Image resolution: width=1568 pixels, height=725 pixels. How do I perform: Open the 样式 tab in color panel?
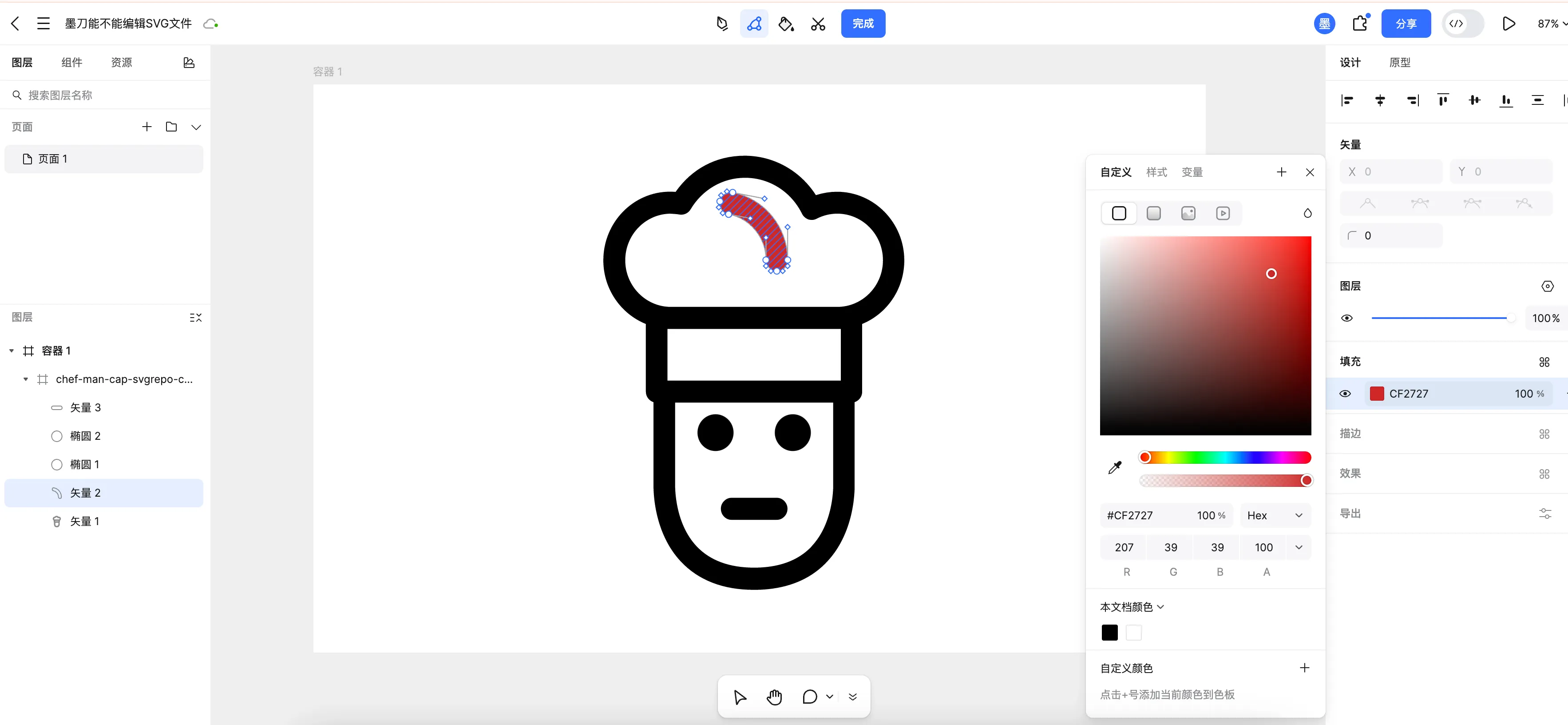1156,172
